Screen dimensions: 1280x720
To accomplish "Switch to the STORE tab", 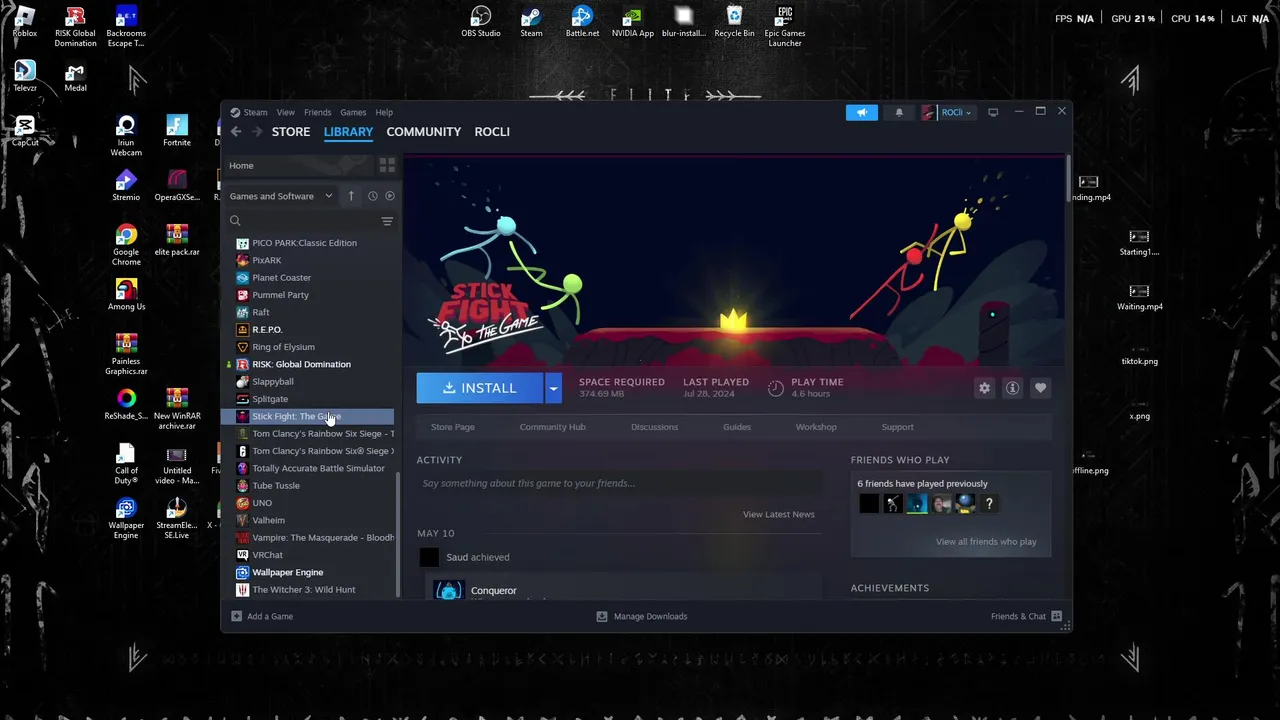I will [291, 132].
